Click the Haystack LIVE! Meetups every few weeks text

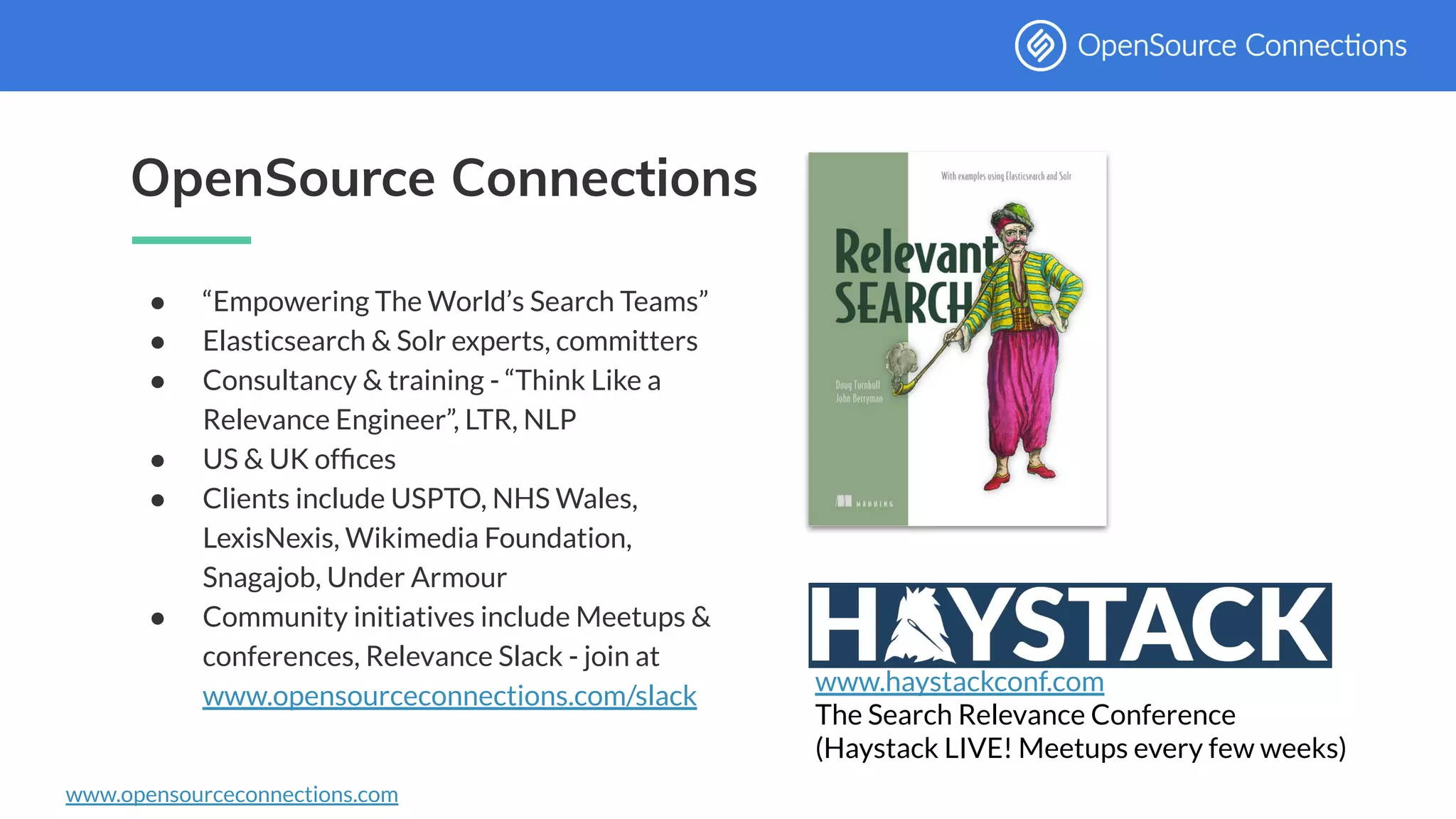(1081, 749)
